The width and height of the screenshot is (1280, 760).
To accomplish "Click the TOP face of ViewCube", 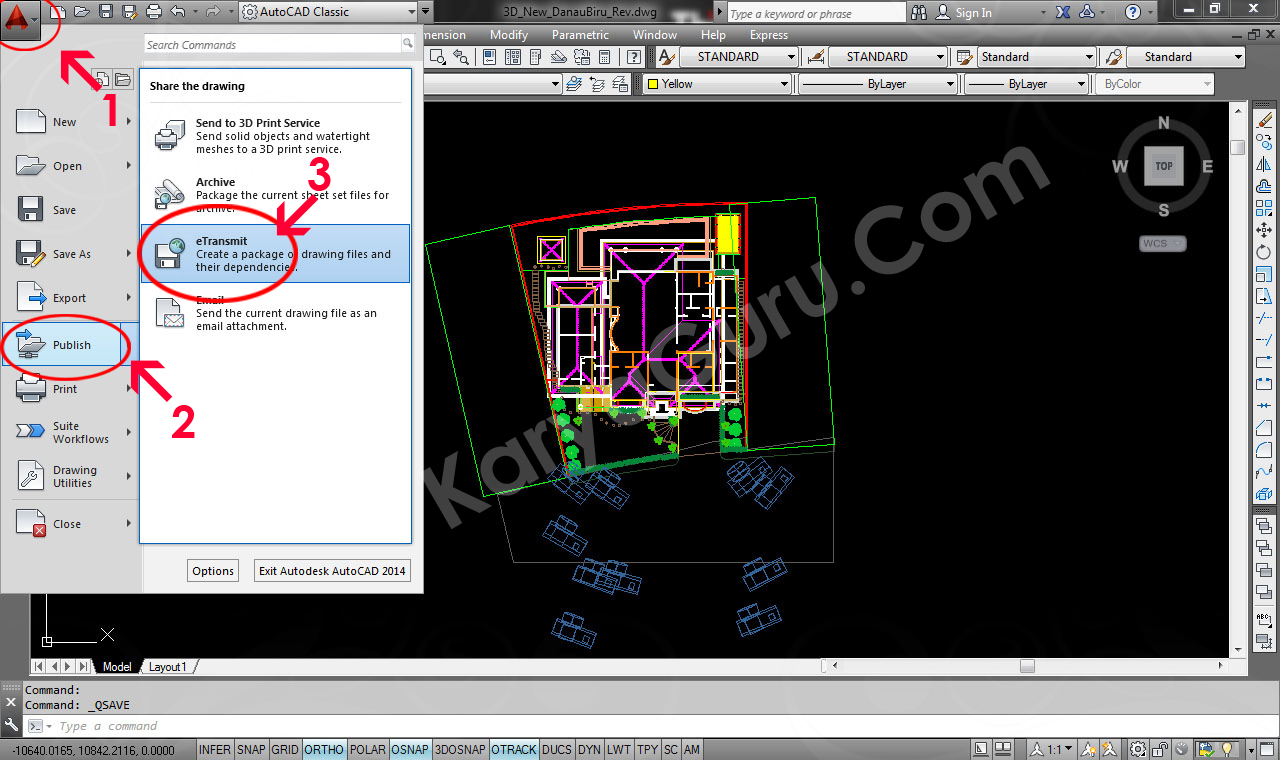I will 1163,167.
